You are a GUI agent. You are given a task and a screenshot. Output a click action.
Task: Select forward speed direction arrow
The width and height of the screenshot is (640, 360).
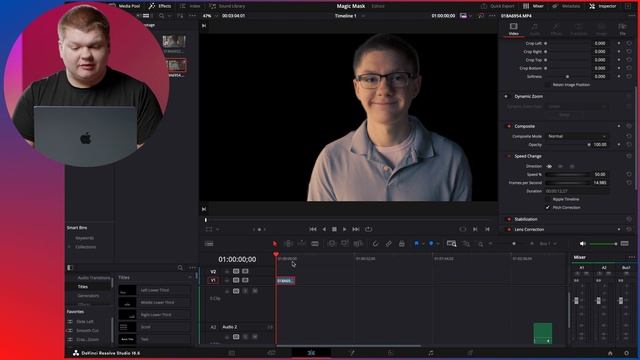549,167
